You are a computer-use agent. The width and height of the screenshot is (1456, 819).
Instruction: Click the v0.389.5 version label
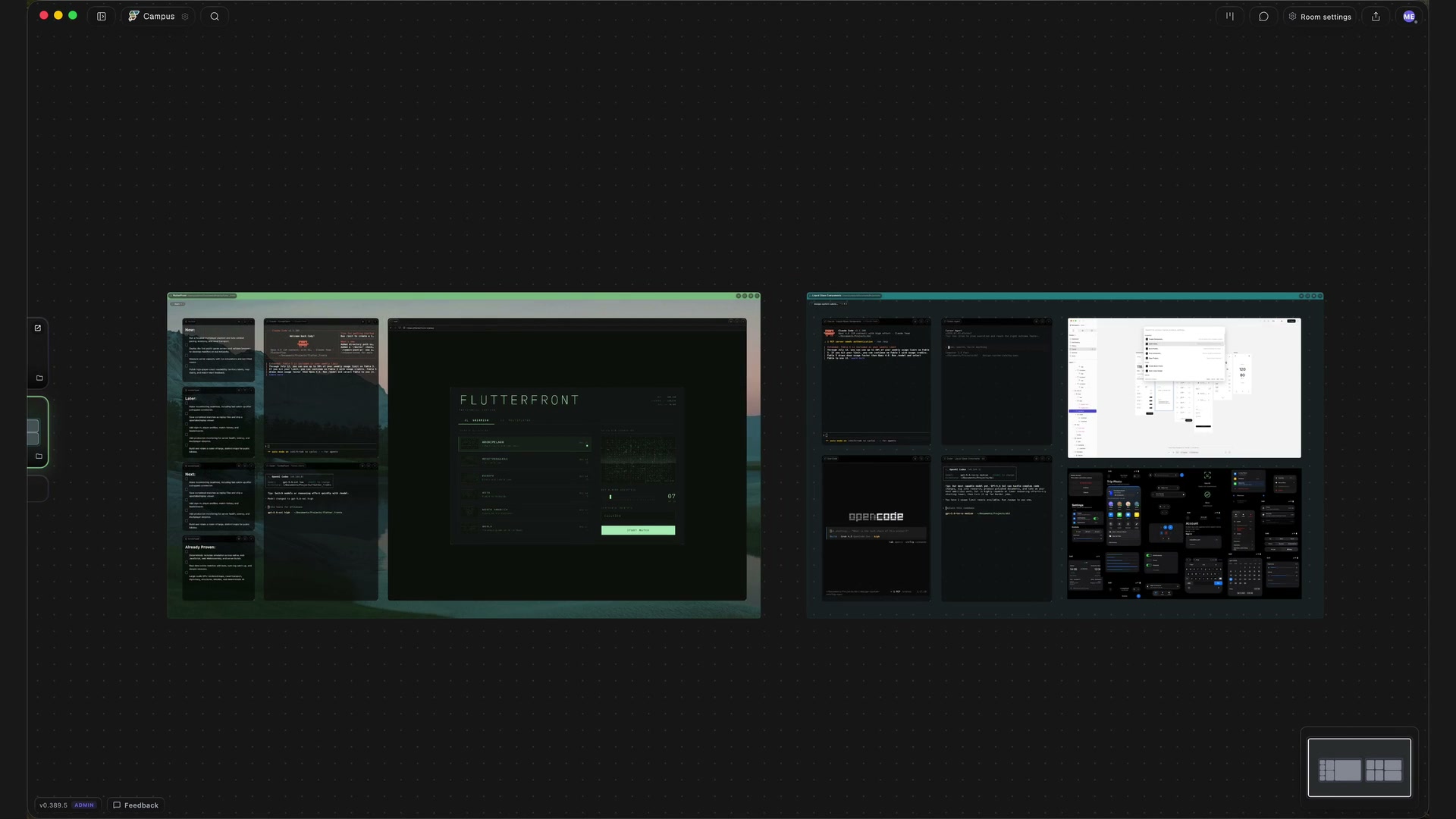click(x=53, y=805)
